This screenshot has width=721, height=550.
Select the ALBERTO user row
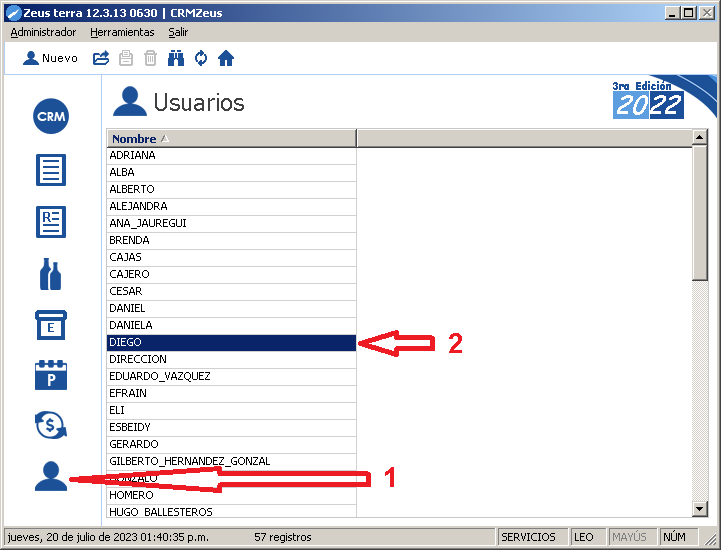click(x=232, y=189)
